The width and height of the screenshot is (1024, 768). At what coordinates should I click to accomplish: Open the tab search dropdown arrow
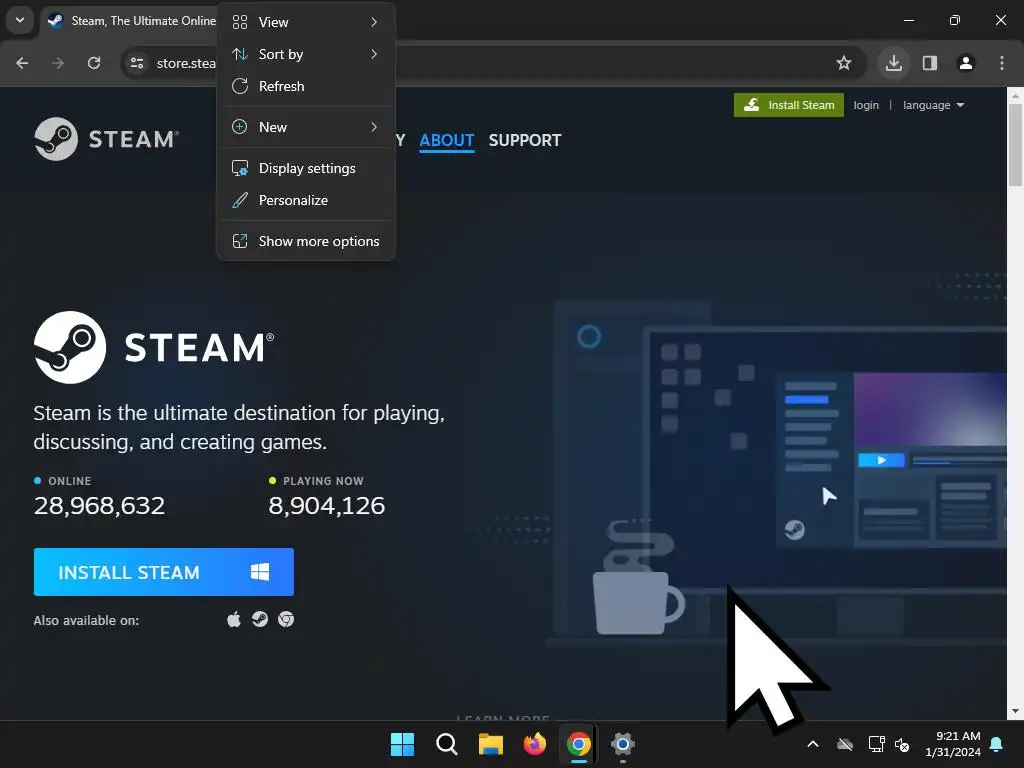(20, 20)
